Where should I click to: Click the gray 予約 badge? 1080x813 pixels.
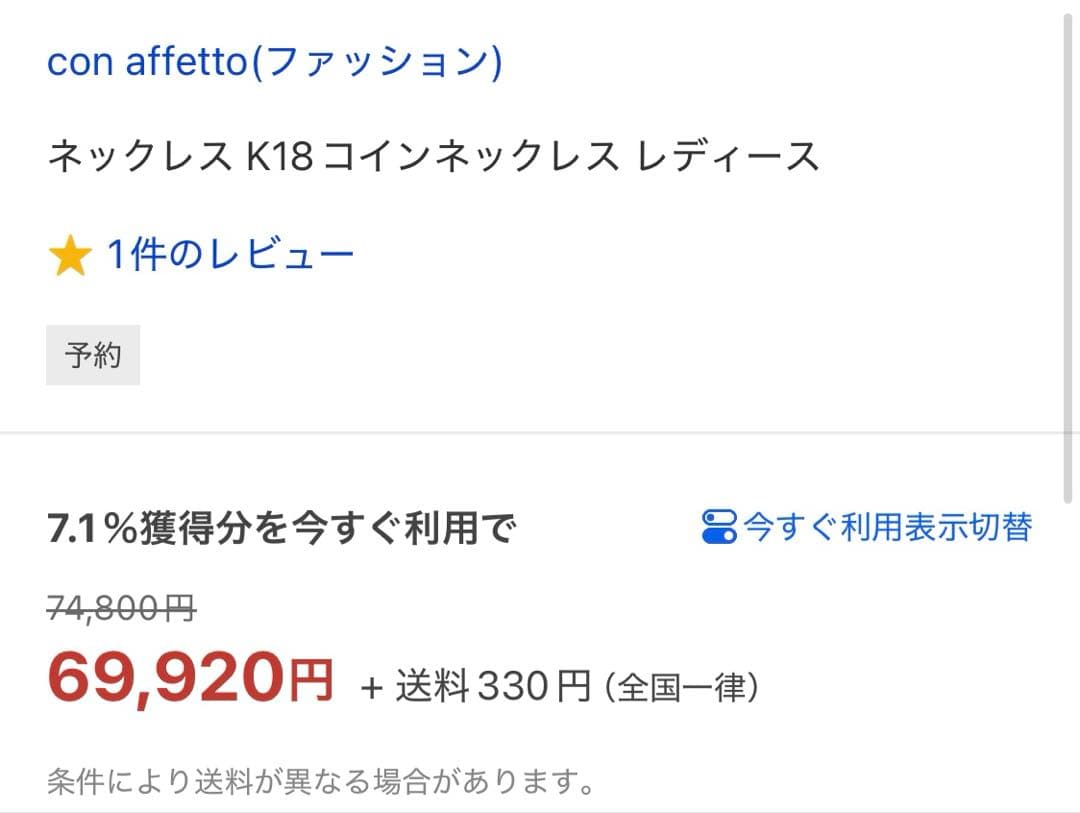(x=93, y=355)
